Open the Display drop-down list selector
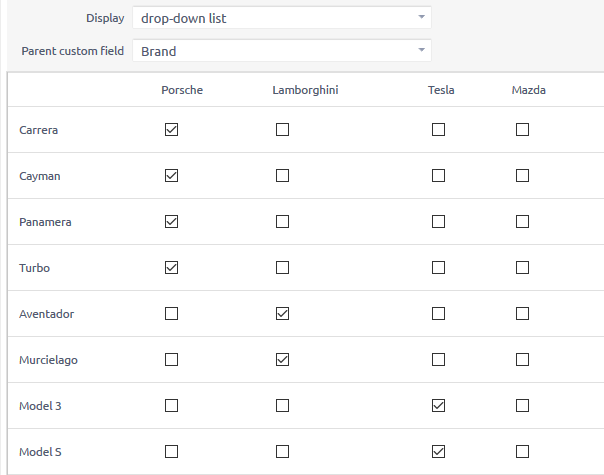604x475 pixels. click(x=281, y=18)
